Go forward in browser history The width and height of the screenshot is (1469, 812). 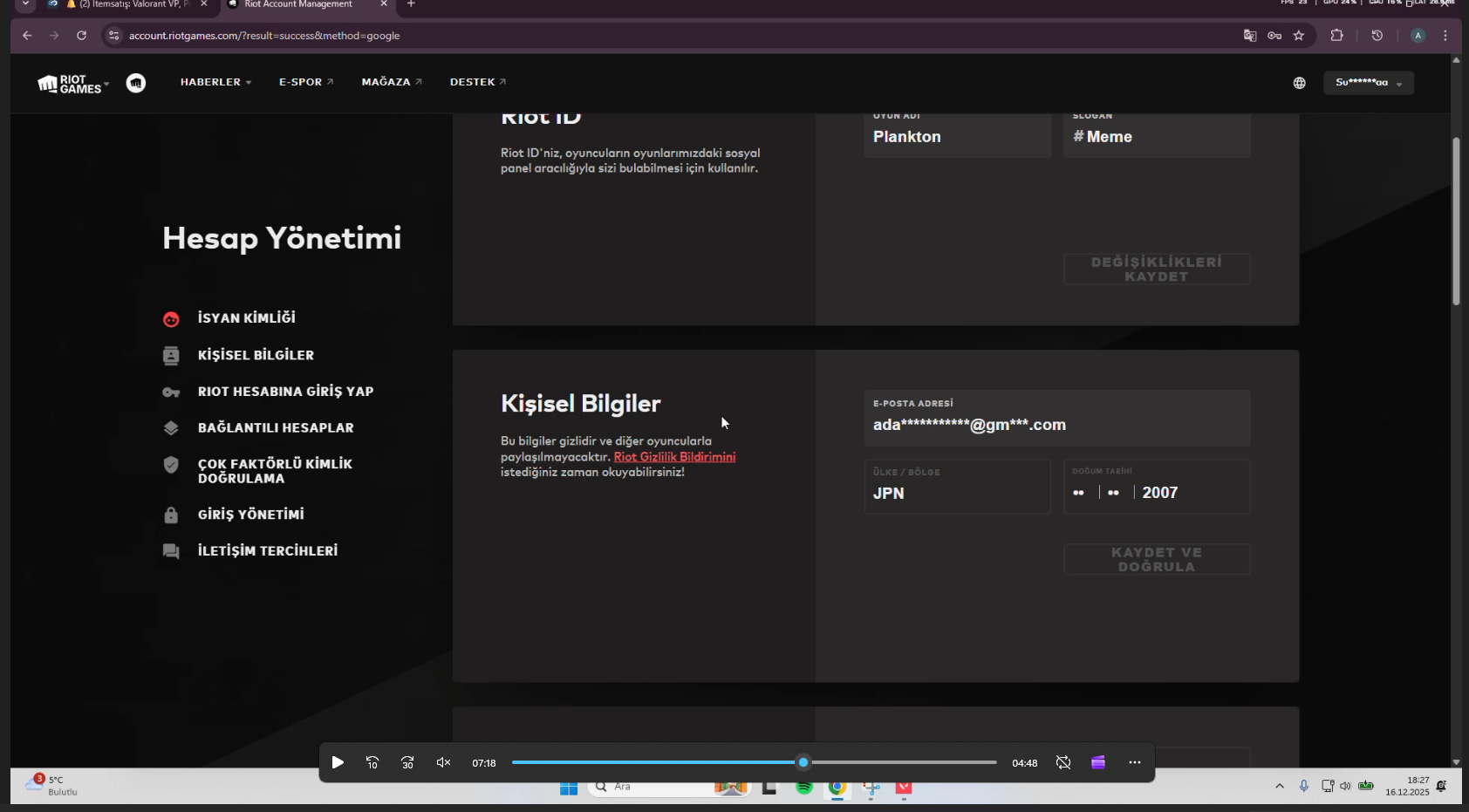click(54, 36)
